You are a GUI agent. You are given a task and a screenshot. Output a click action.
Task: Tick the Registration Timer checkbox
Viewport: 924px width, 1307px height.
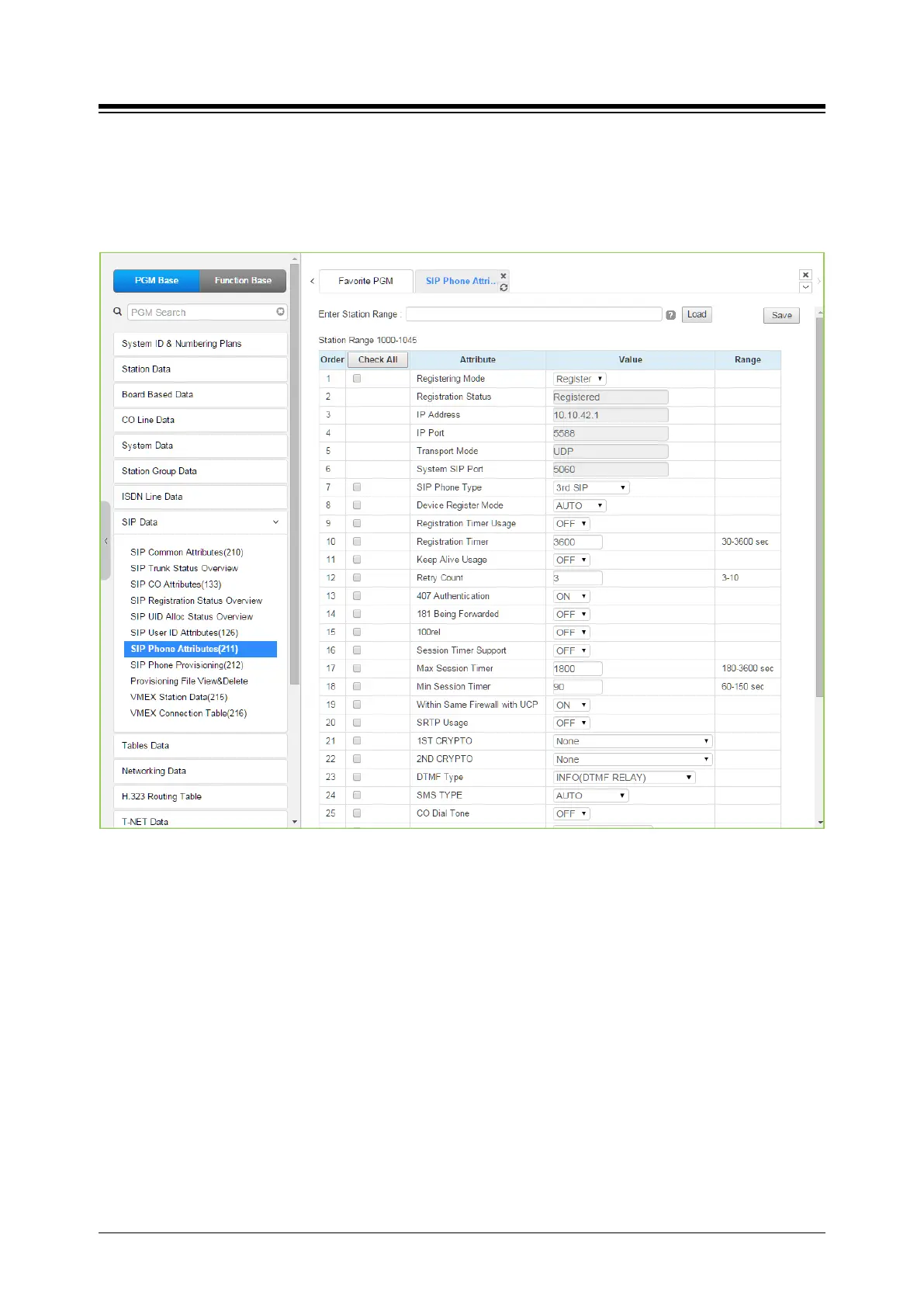click(357, 542)
